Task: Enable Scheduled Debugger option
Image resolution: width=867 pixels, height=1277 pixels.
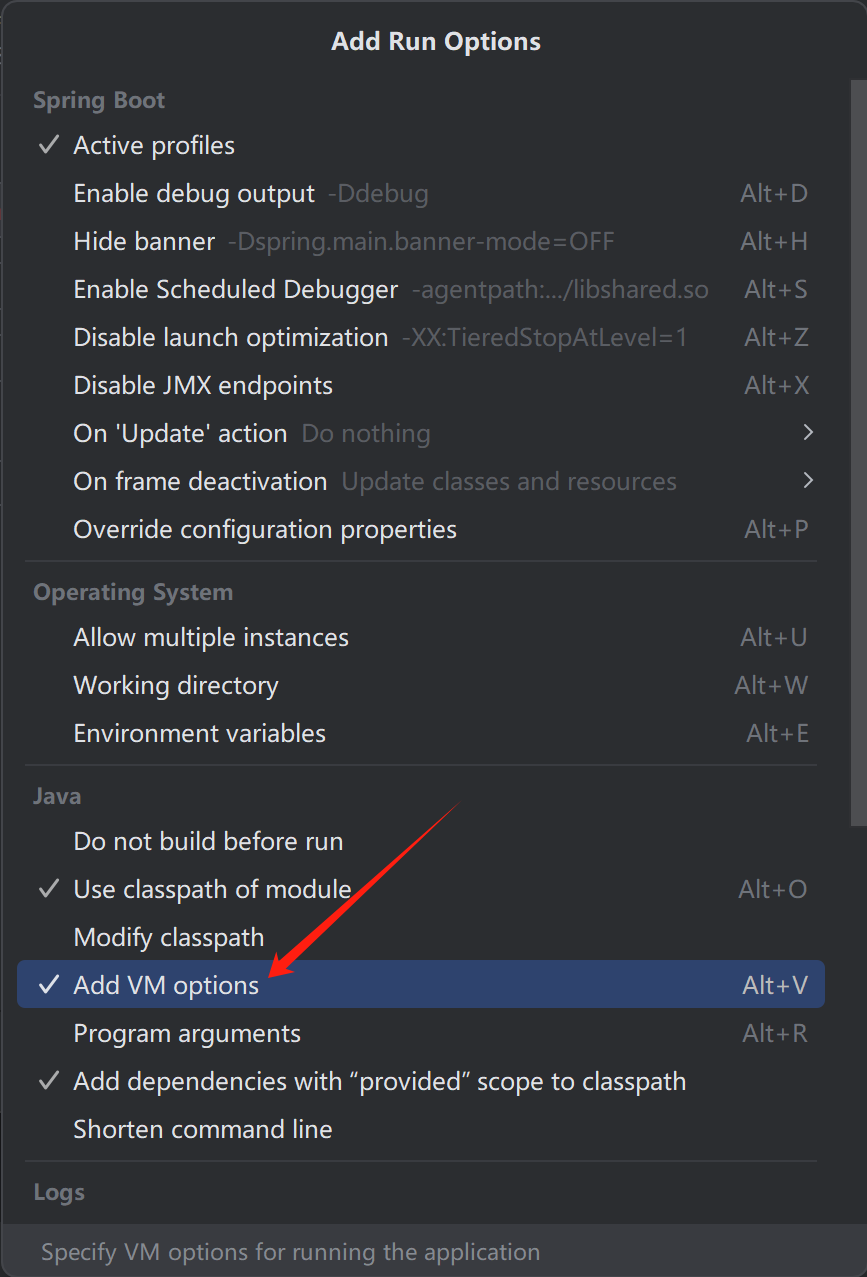Action: tap(235, 289)
